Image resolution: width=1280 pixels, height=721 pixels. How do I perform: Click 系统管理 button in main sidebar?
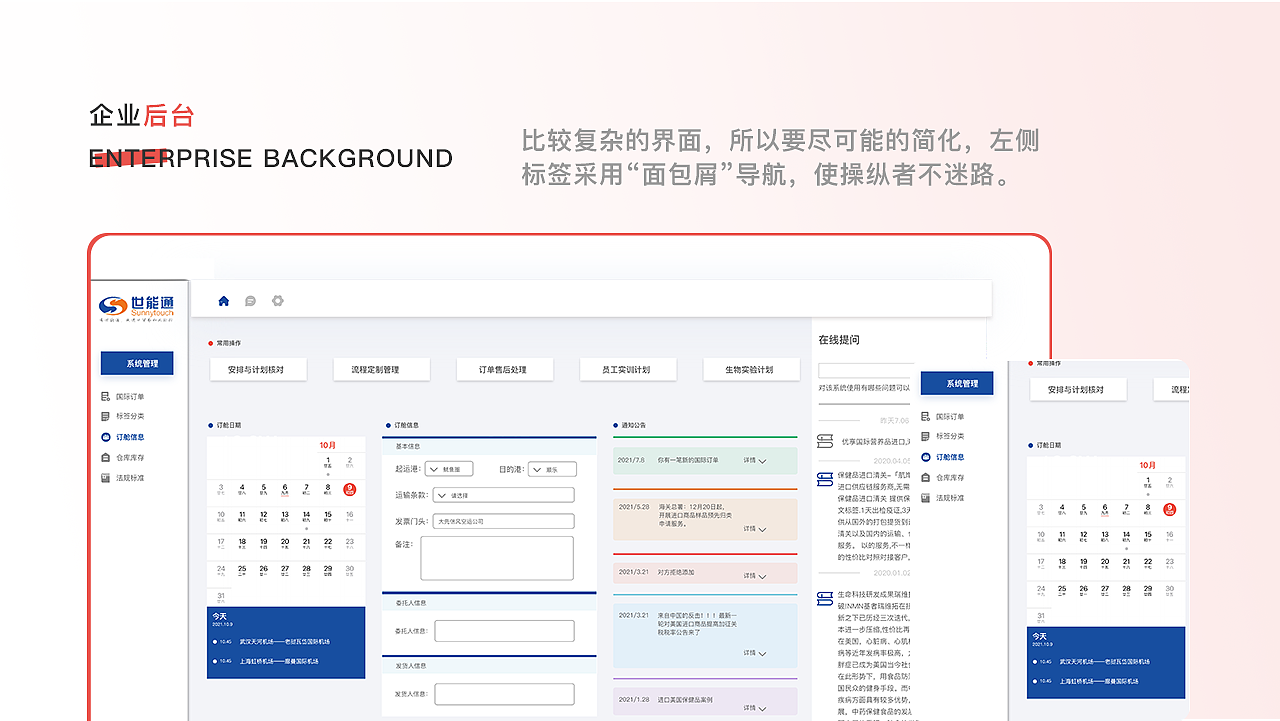coord(137,363)
